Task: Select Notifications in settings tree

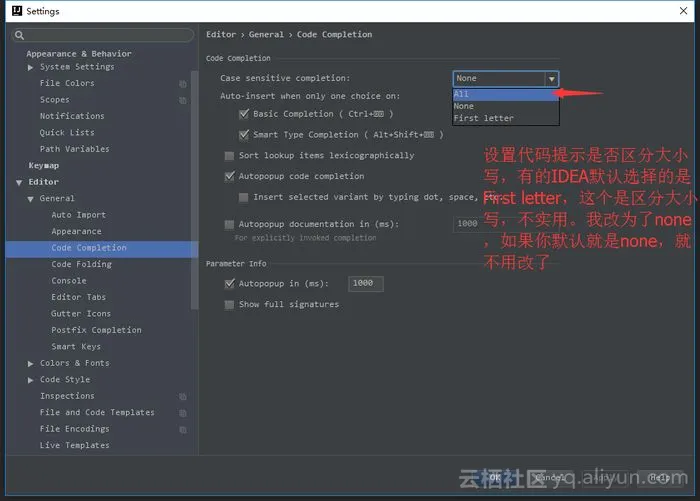Action: [x=72, y=116]
